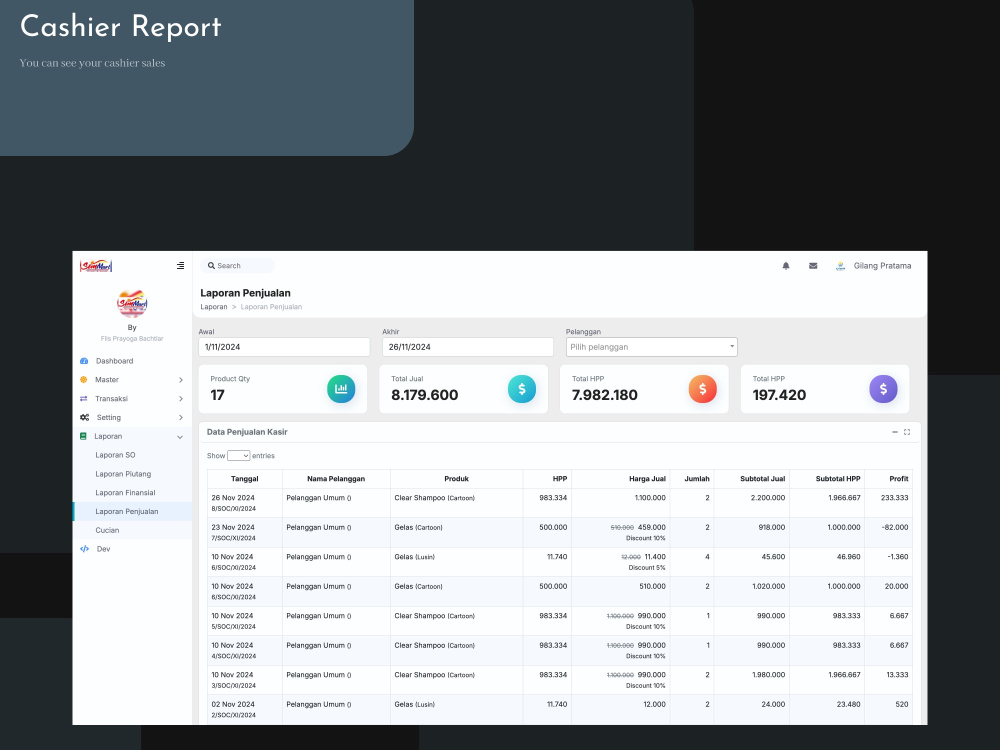The image size is (1000, 750).
Task: Click the "2.200.000" subtotal jual value
Action: click(768, 498)
